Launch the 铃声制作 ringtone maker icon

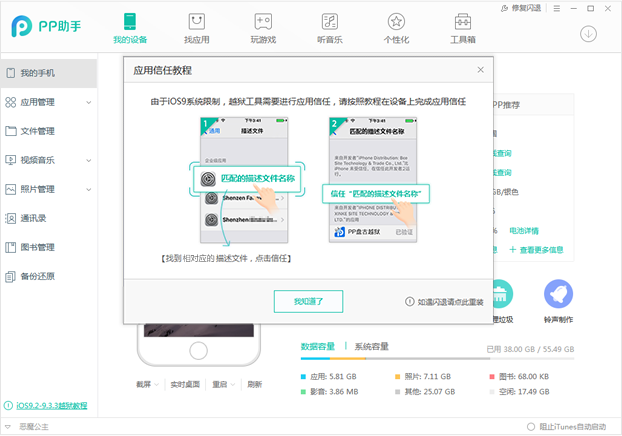coord(558,294)
